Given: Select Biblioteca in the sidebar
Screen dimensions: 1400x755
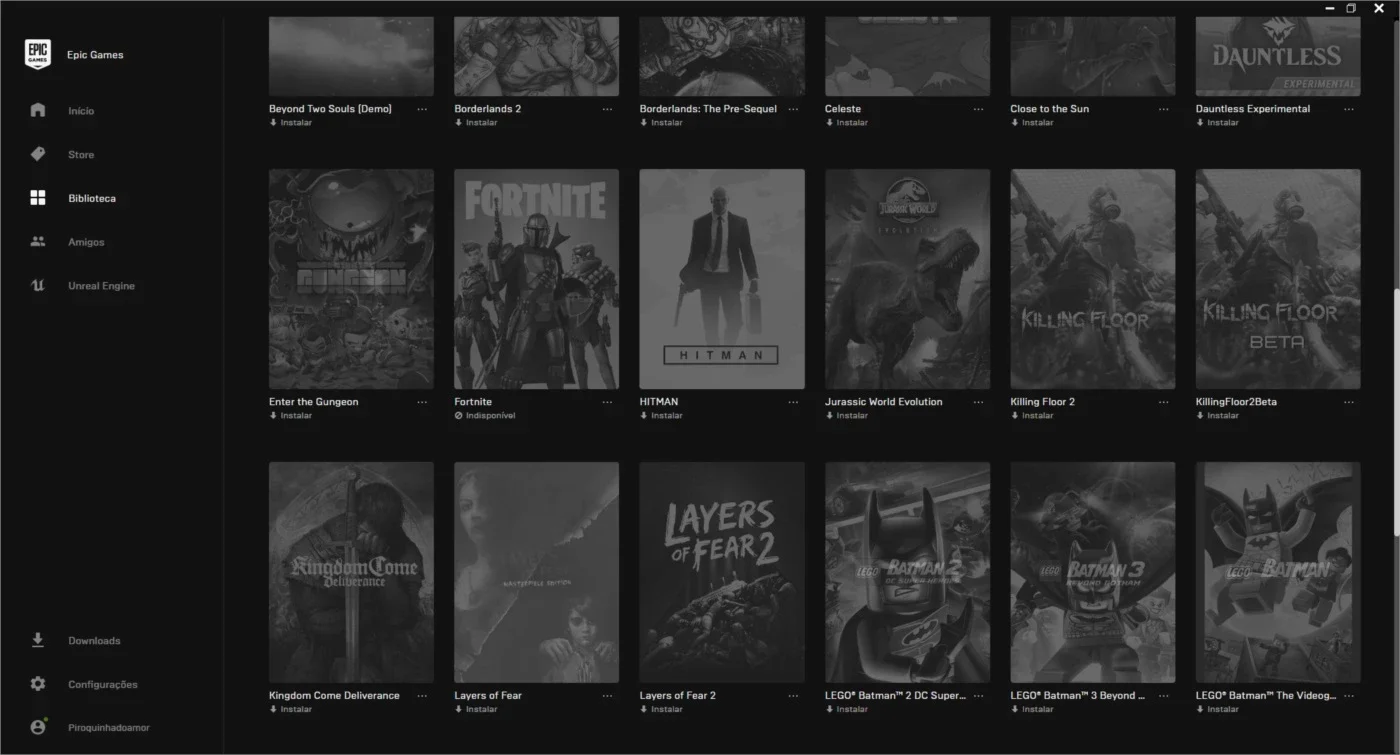Looking at the screenshot, I should pos(92,198).
